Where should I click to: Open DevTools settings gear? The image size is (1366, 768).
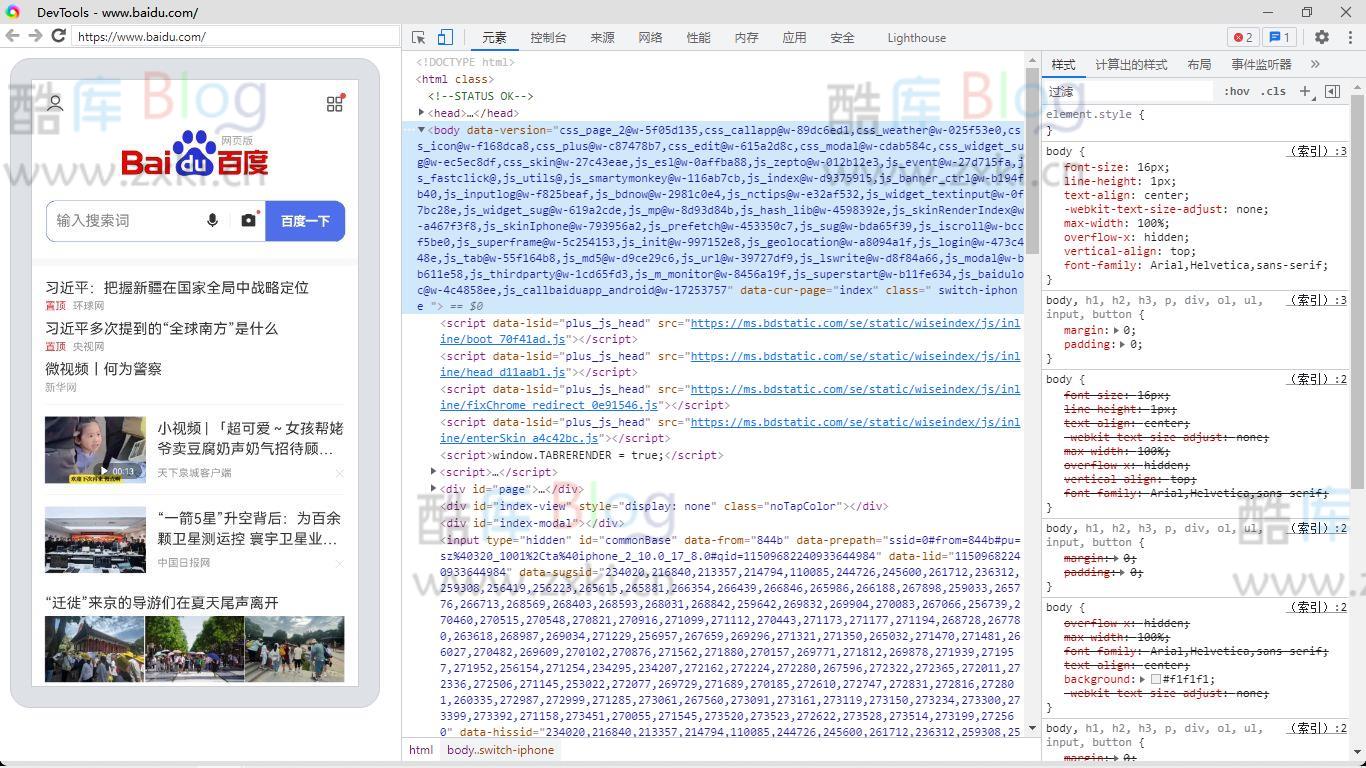(1322, 37)
